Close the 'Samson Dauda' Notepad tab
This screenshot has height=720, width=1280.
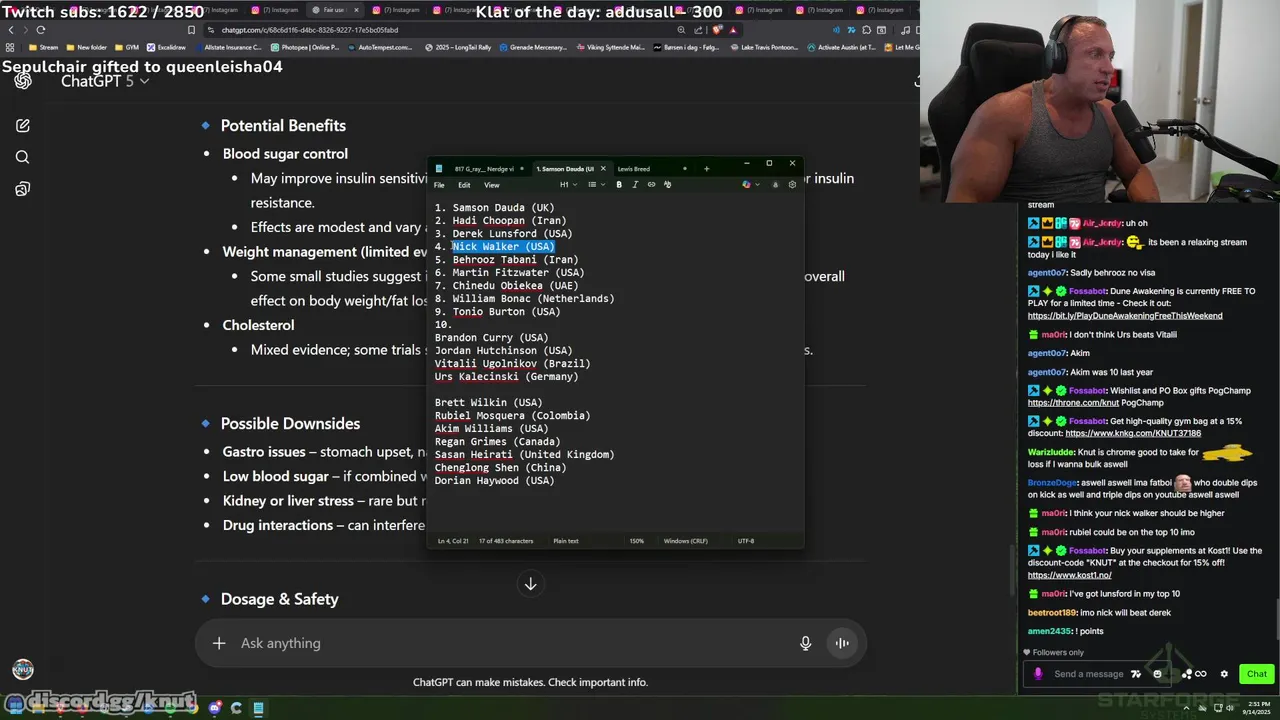tap(603, 169)
